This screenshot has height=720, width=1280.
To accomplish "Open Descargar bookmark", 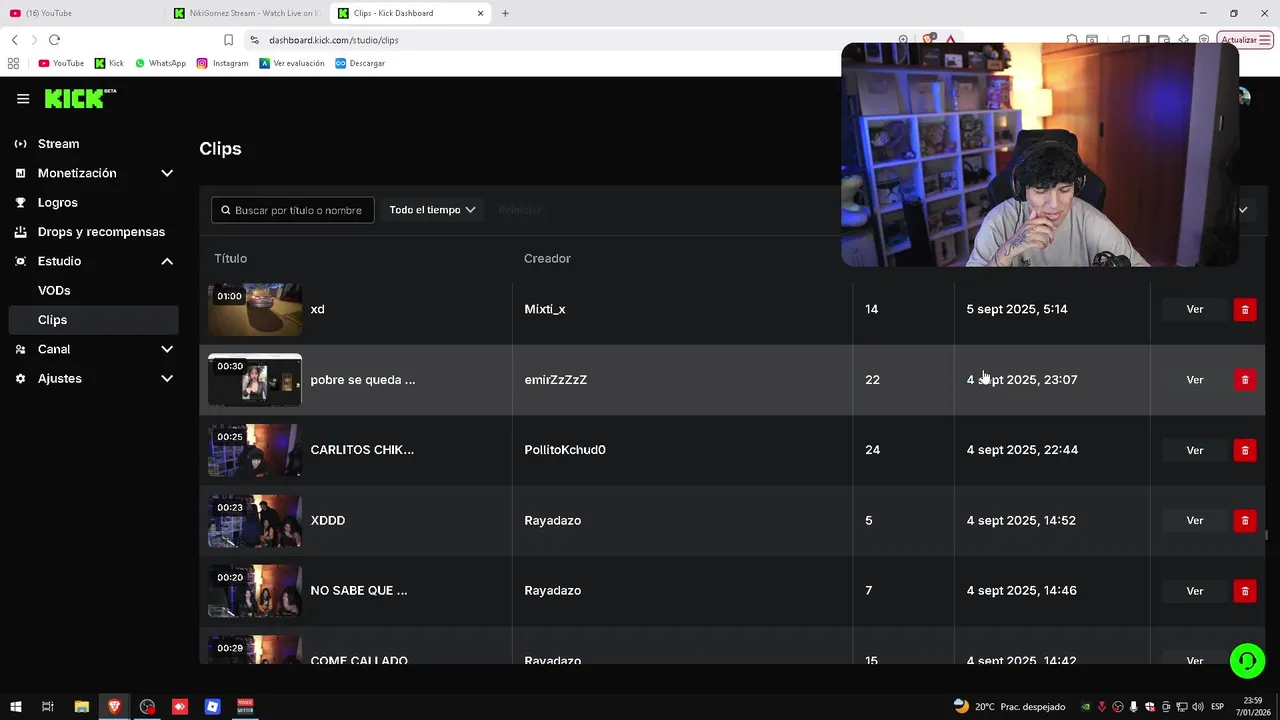I will 360,63.
